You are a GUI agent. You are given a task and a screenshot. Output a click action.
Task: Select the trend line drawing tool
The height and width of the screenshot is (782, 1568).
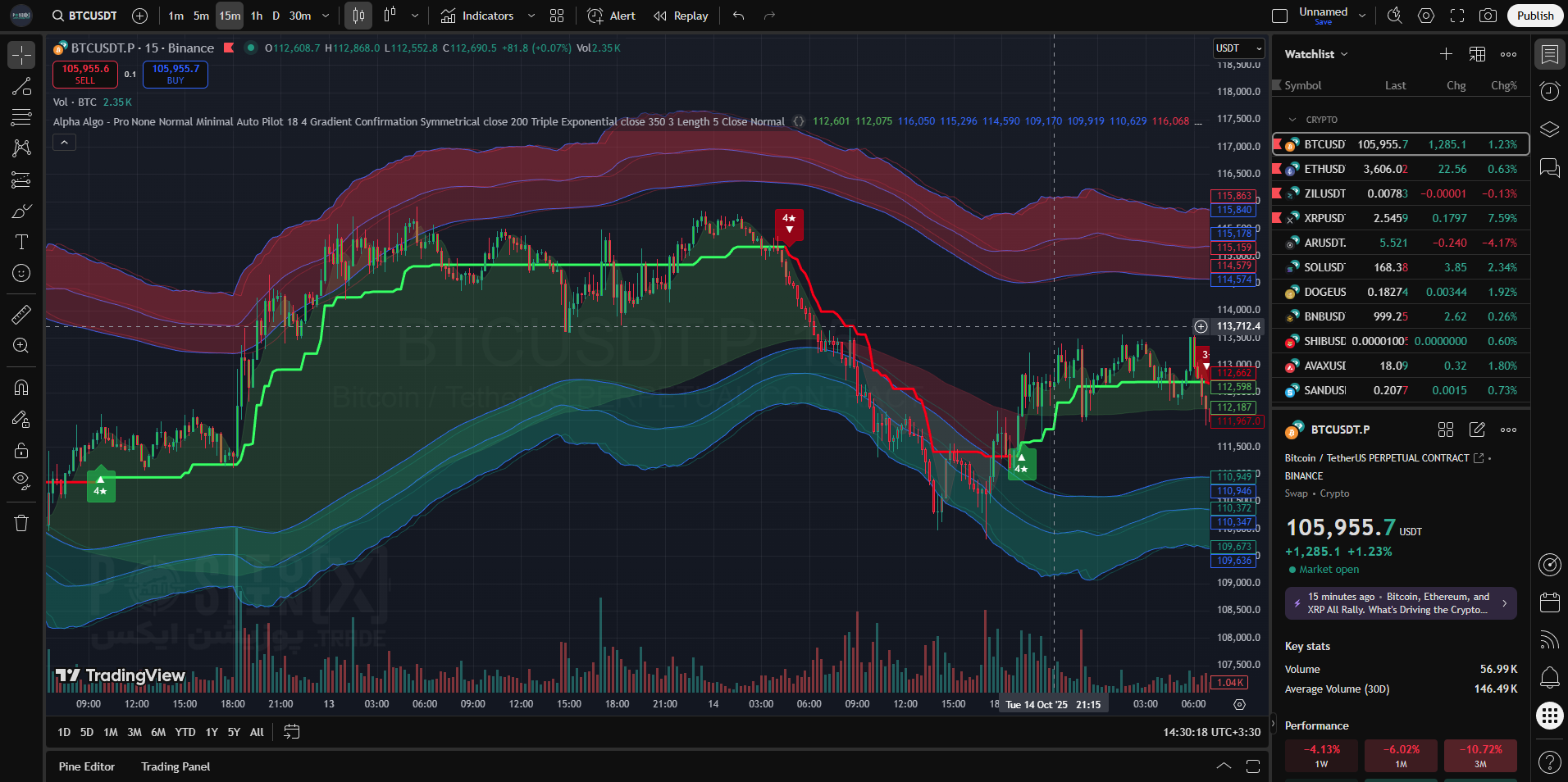21,87
